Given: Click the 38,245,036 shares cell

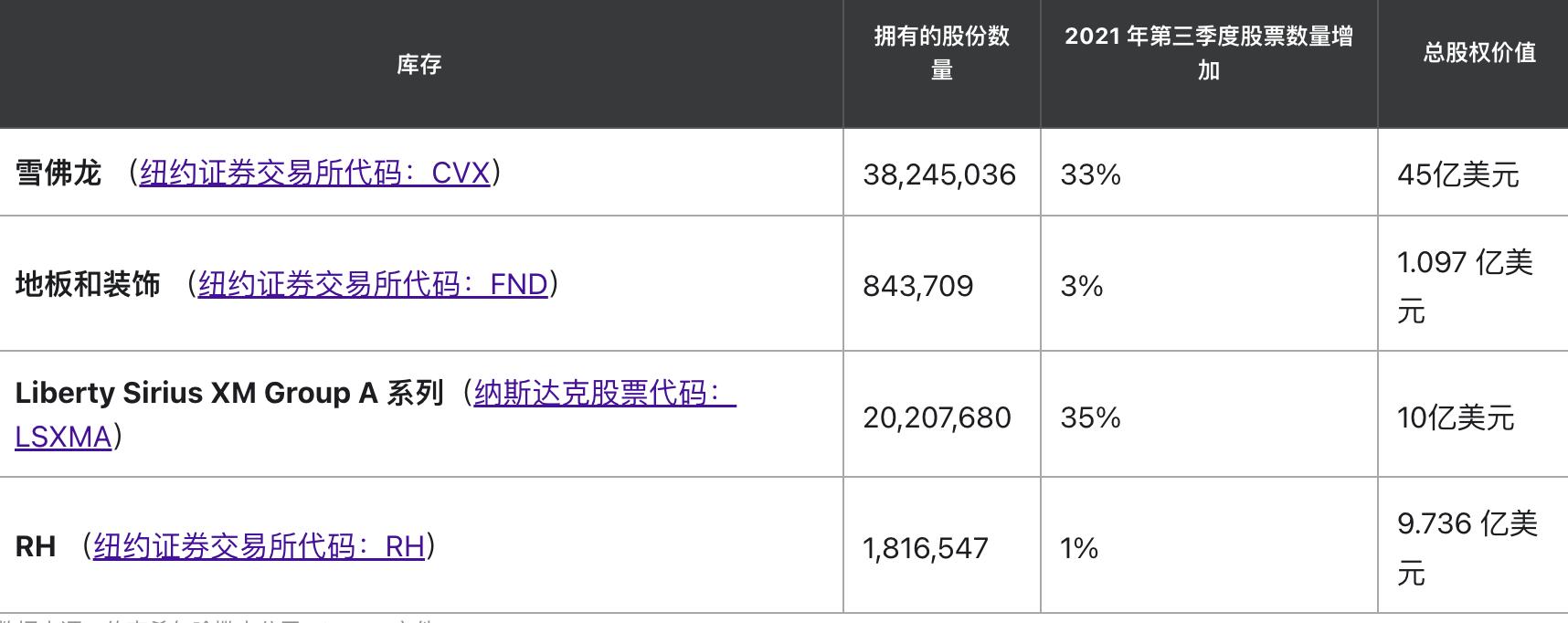Looking at the screenshot, I should pos(938,174).
